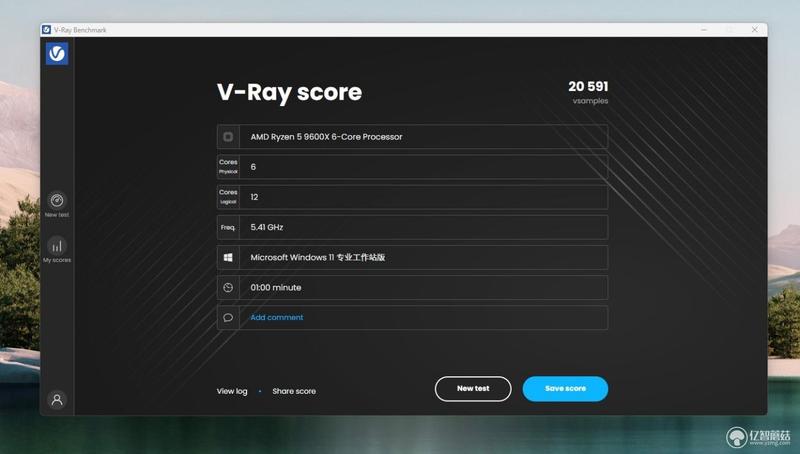
Task: Click the physical cores value 6
Action: coord(253,167)
